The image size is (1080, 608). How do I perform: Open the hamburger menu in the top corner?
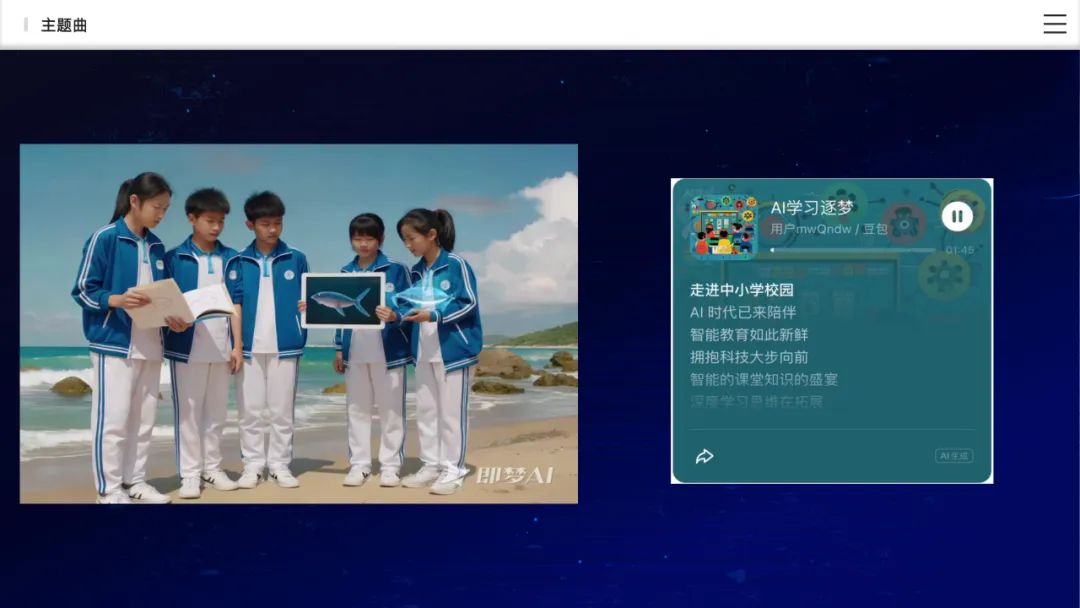(1055, 24)
